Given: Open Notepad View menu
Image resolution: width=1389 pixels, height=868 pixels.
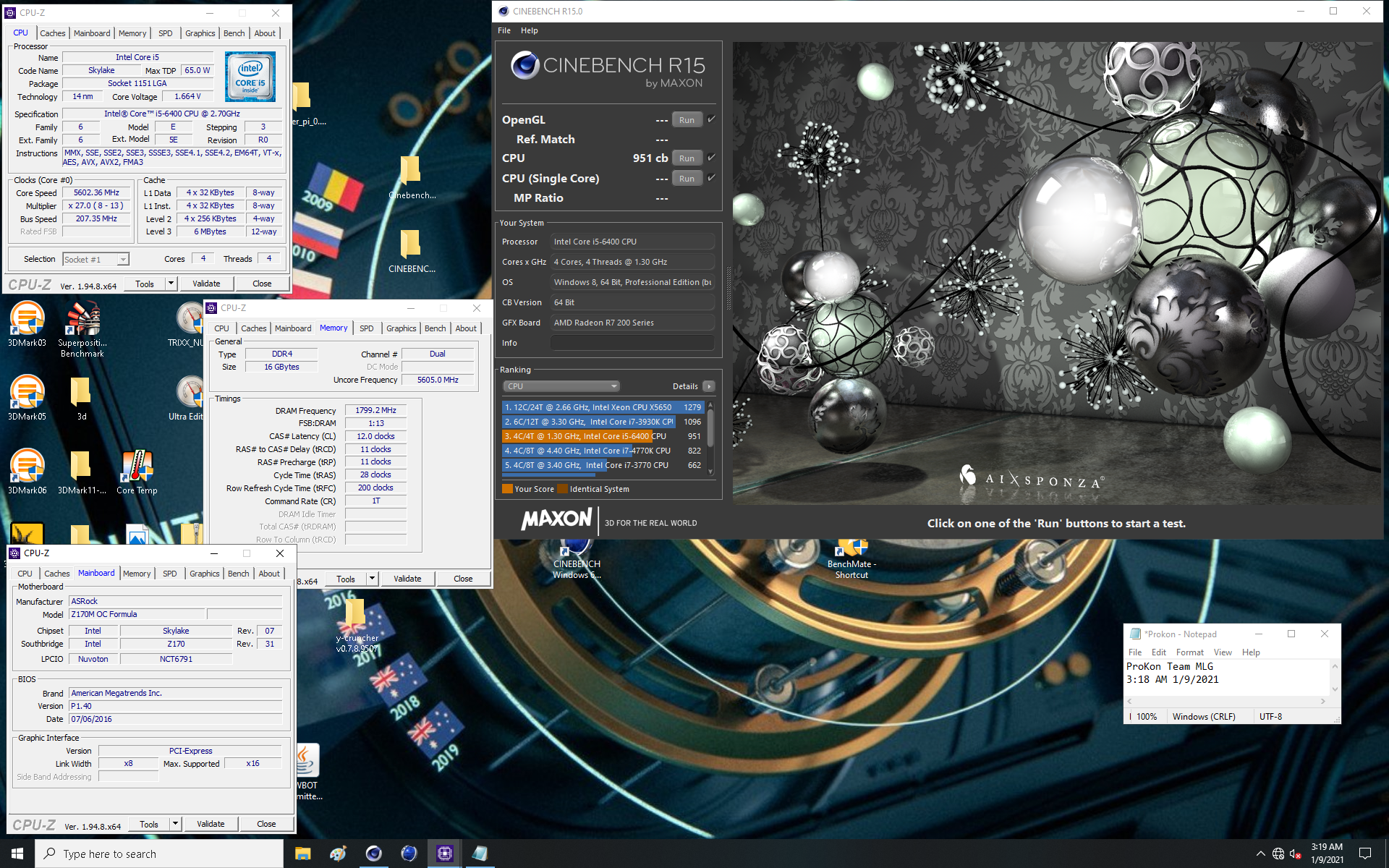Looking at the screenshot, I should 1223,652.
